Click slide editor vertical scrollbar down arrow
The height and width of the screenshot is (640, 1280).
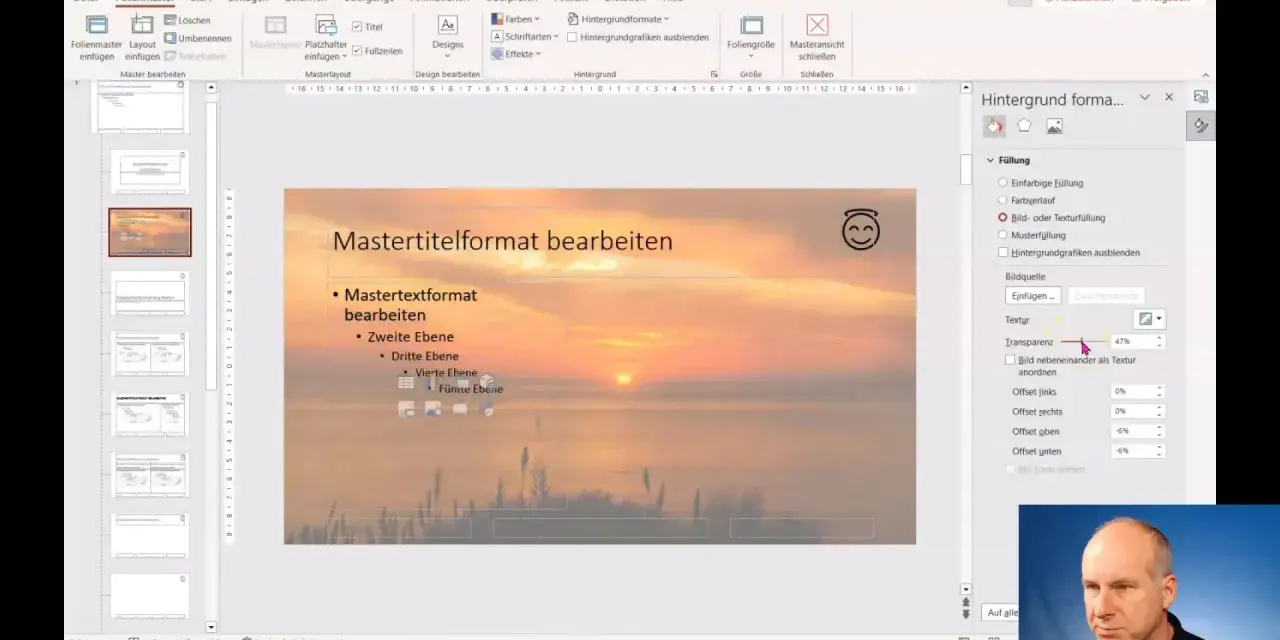(966, 589)
